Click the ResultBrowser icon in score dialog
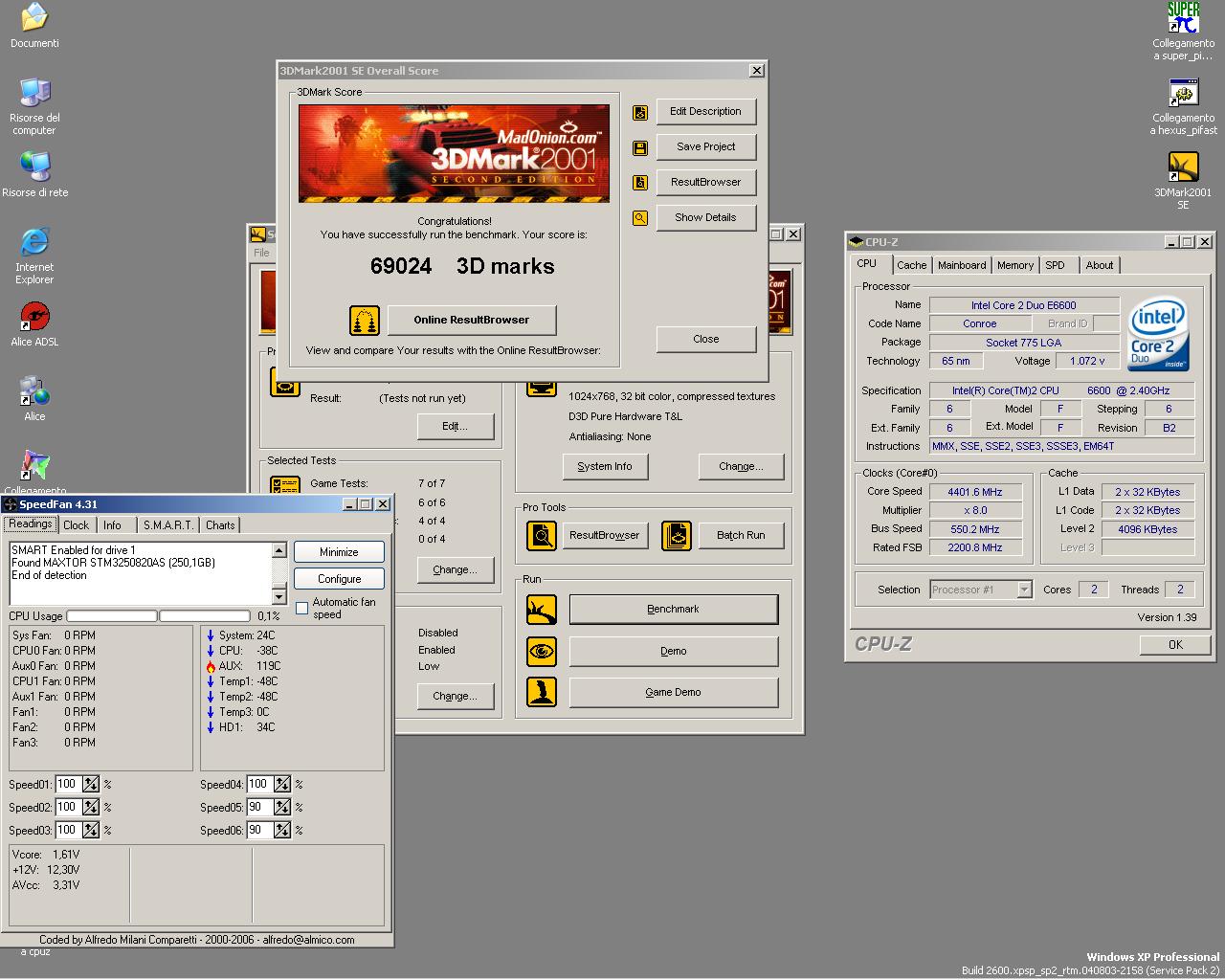This screenshot has width=1225, height=980. tap(640, 183)
